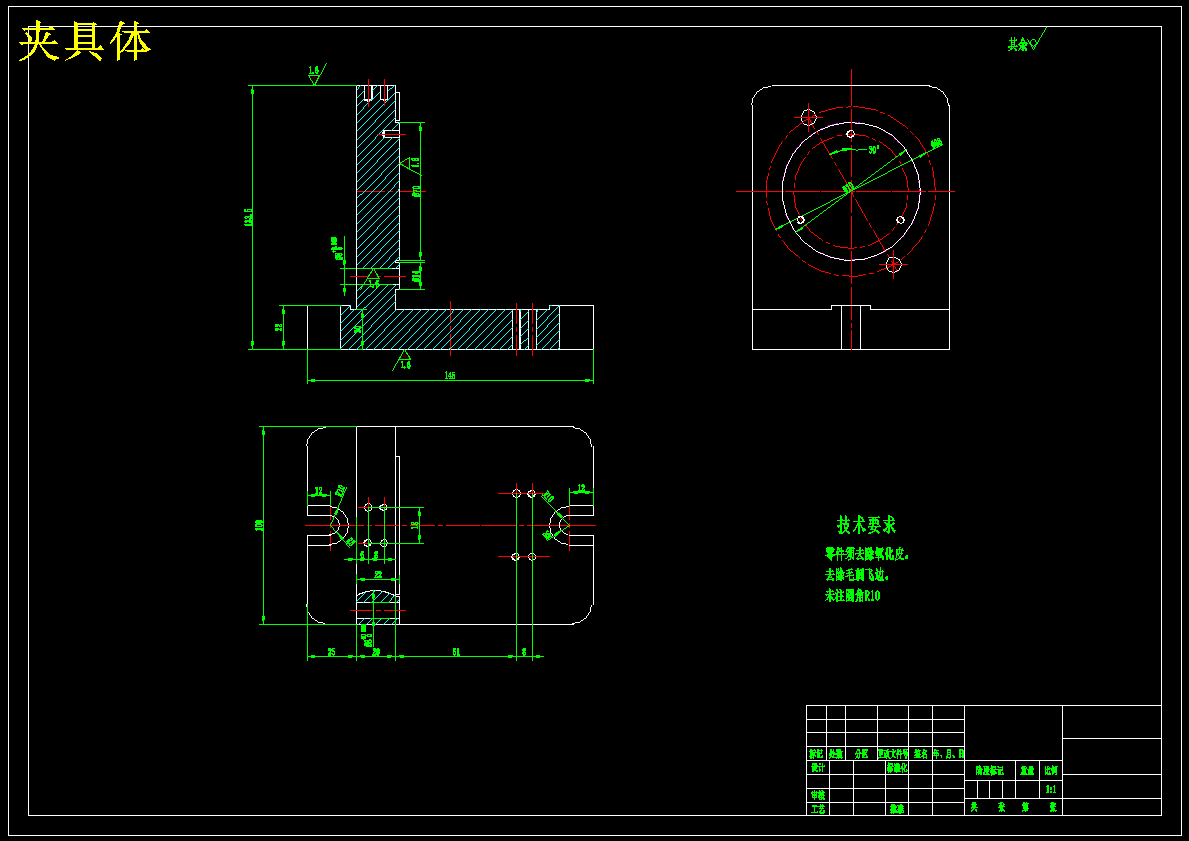Select the right 12 slot width dimension
1189x841 pixels.
pyautogui.click(x=582, y=488)
